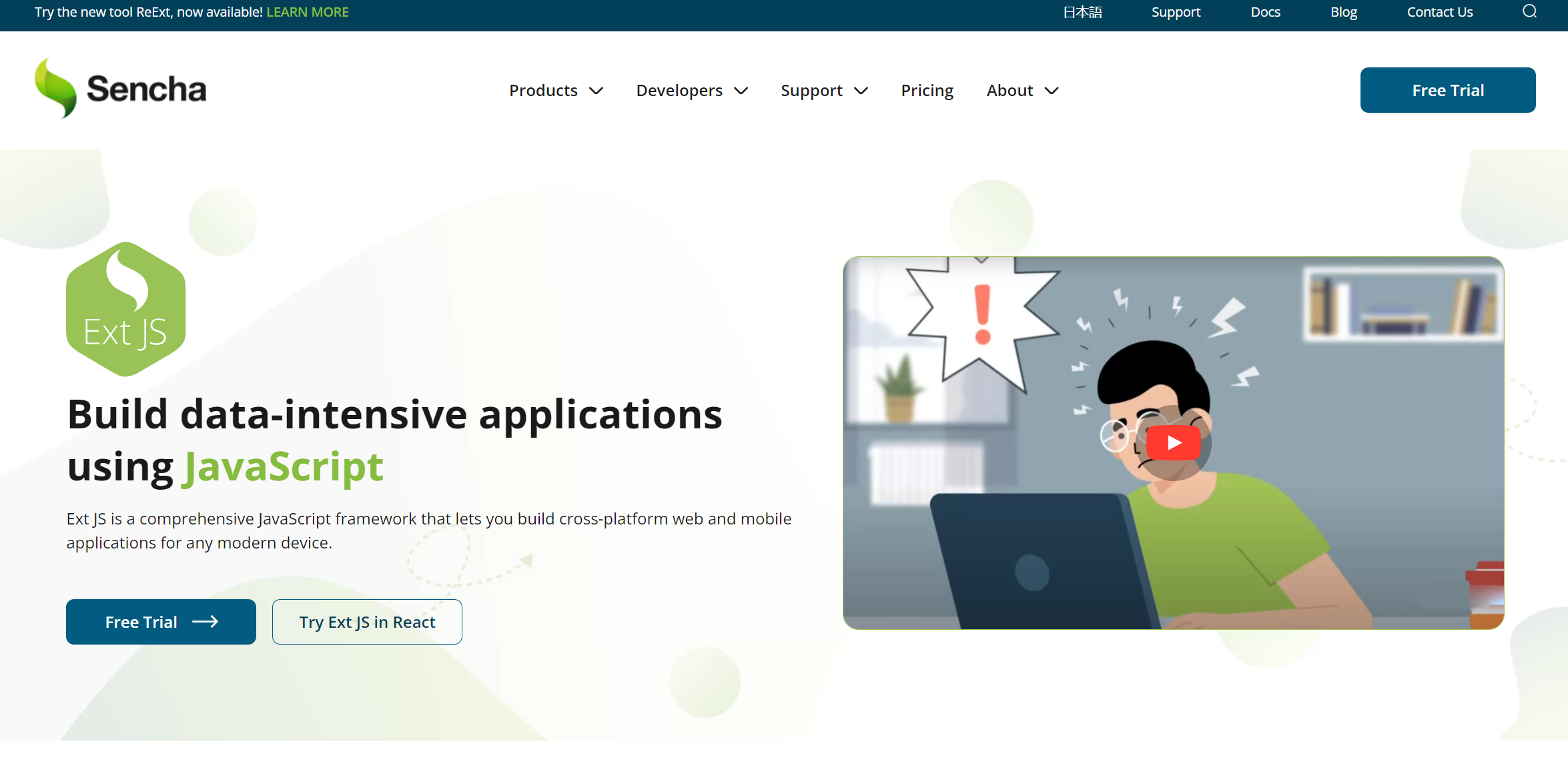
Task: Click Try Ext JS in React button
Action: (x=367, y=621)
